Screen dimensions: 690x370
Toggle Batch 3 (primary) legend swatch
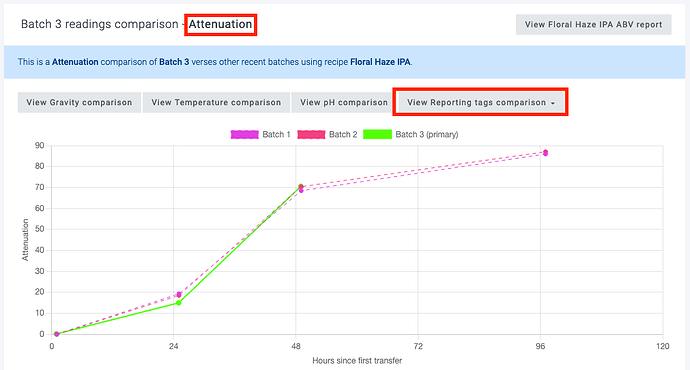click(378, 135)
